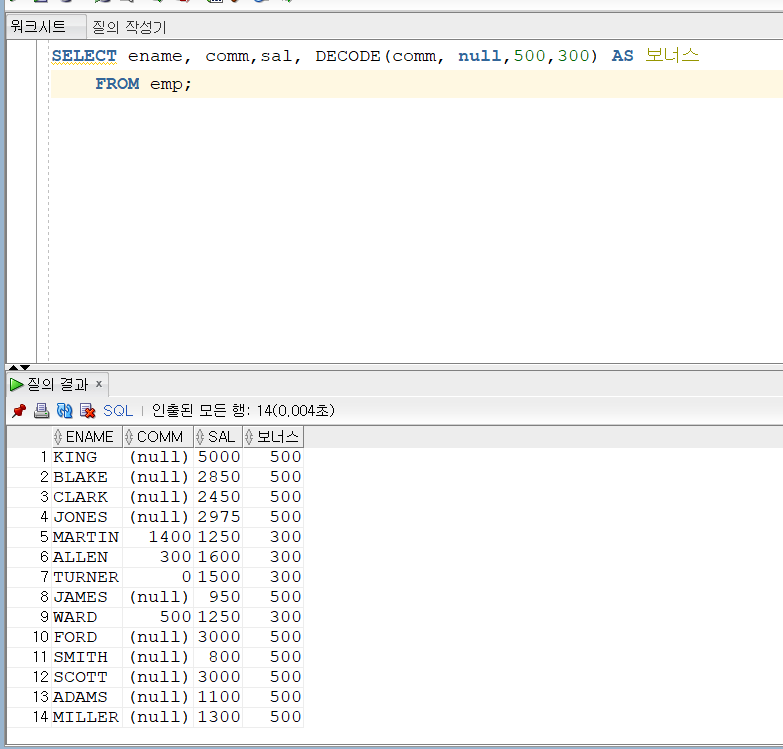
Task: Select JAMES's SAL value 950
Action: point(218,597)
